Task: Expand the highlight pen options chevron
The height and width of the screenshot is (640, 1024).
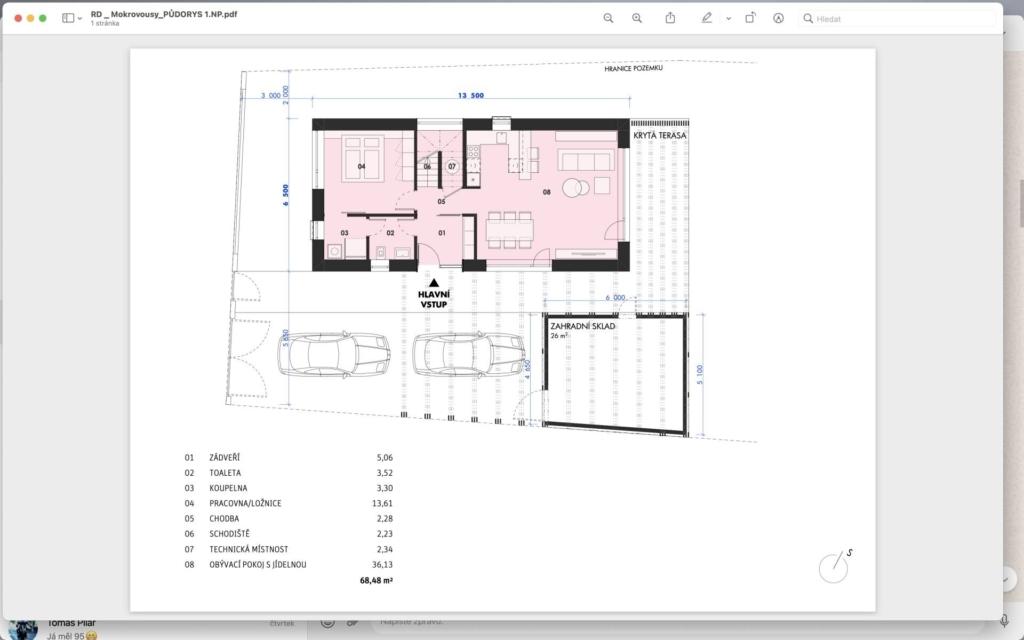Action: tap(728, 18)
